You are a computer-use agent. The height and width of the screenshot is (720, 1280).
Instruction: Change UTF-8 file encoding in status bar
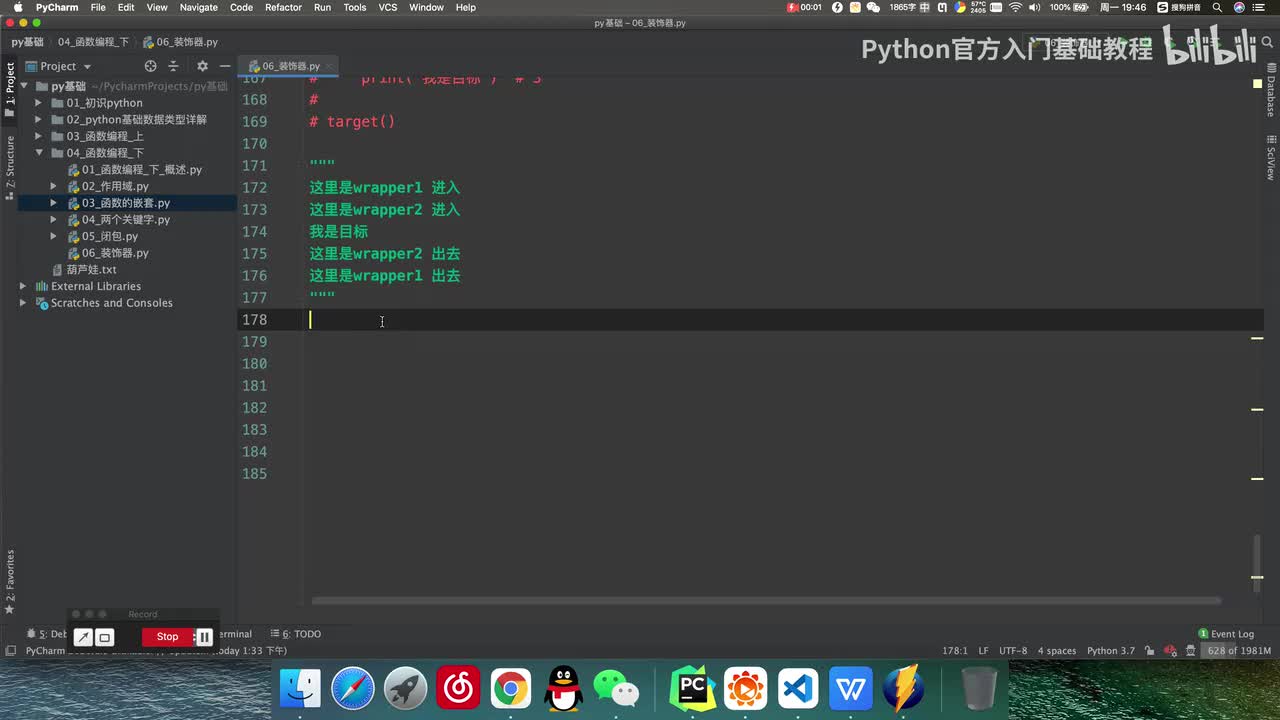click(1013, 651)
